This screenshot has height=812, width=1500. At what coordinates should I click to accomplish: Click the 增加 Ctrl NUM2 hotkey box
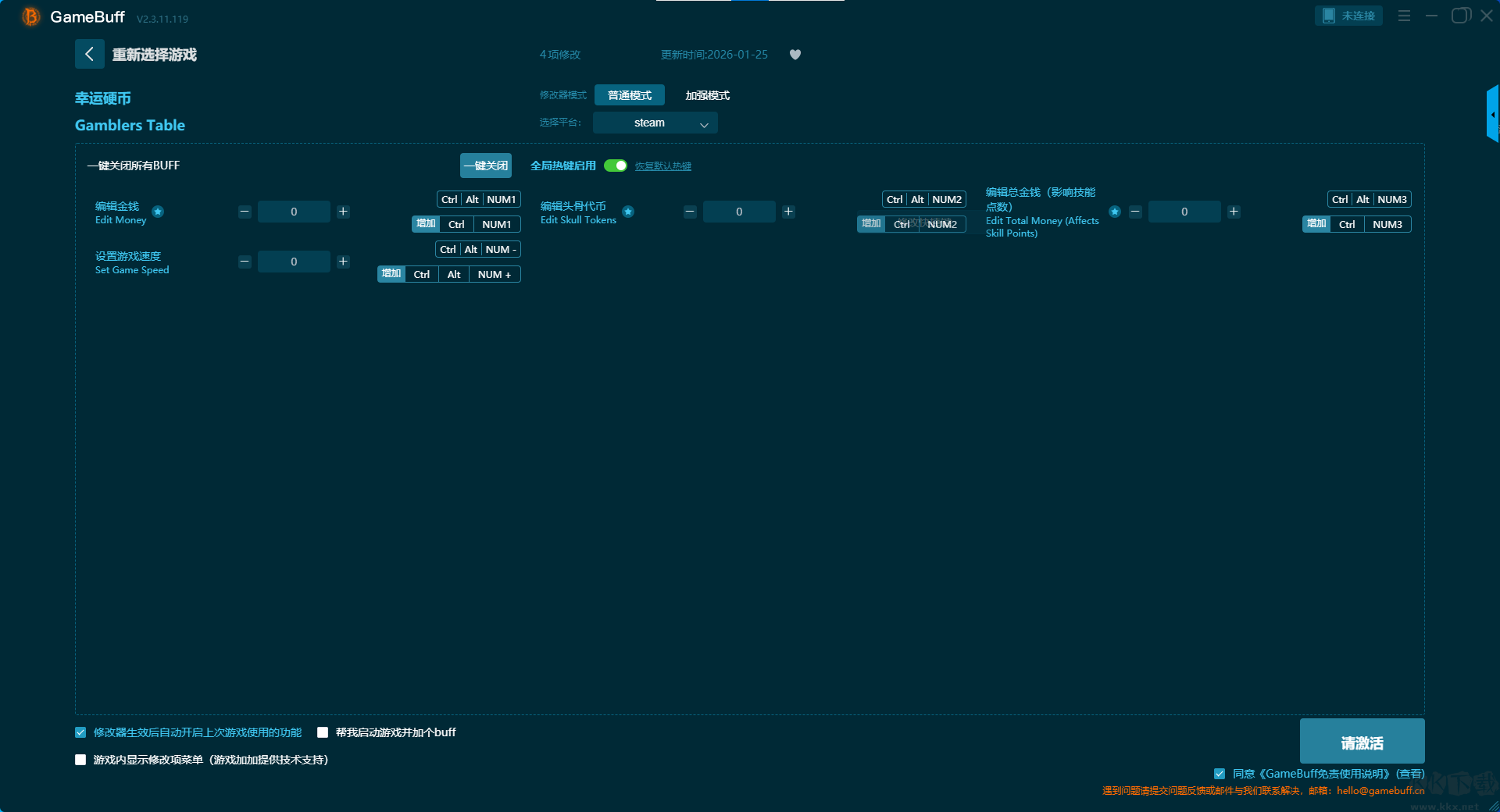(x=912, y=224)
